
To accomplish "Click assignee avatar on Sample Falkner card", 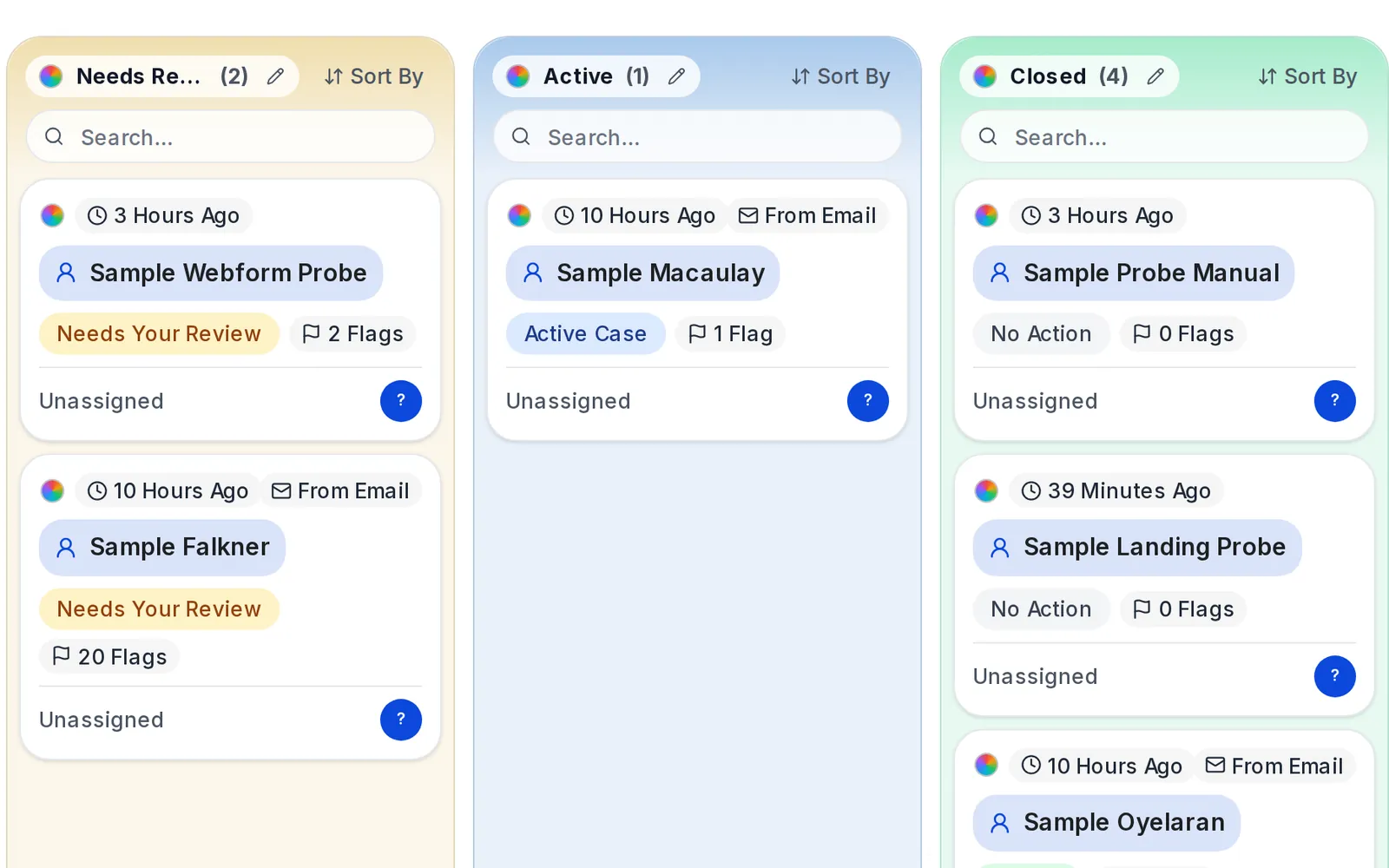I will click(x=401, y=720).
